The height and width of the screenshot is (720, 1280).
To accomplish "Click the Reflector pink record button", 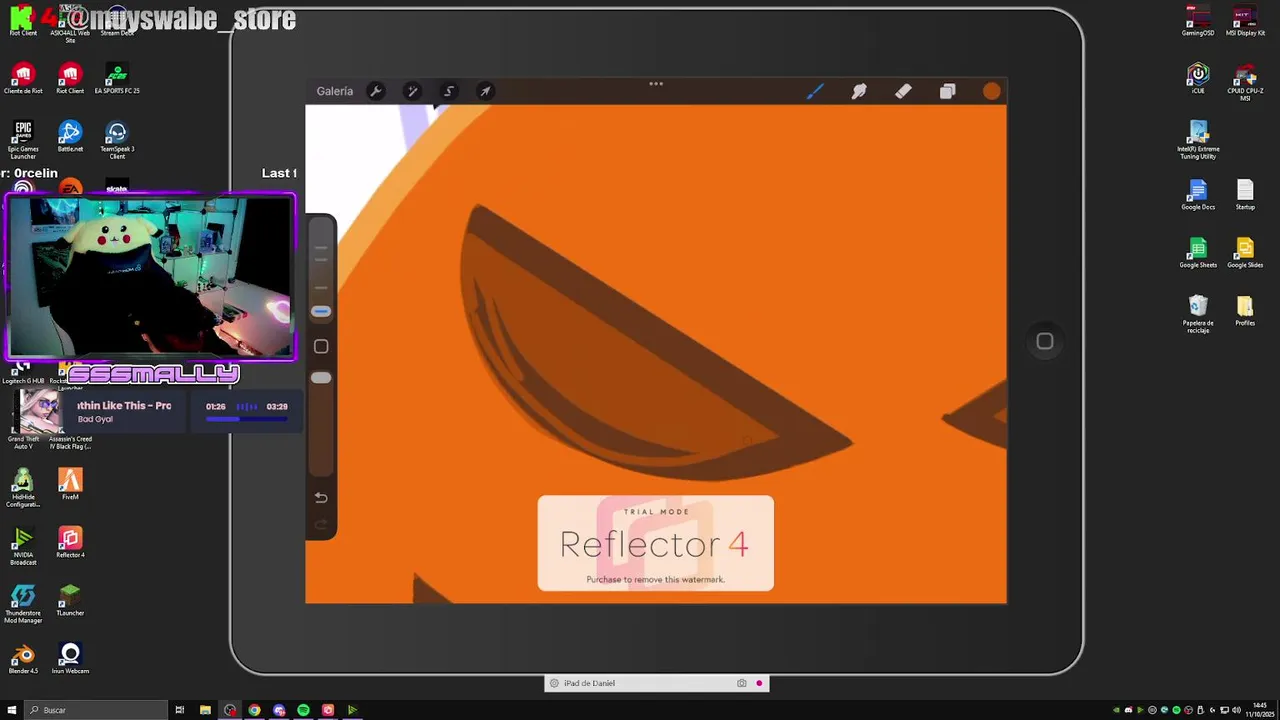I will [x=759, y=683].
